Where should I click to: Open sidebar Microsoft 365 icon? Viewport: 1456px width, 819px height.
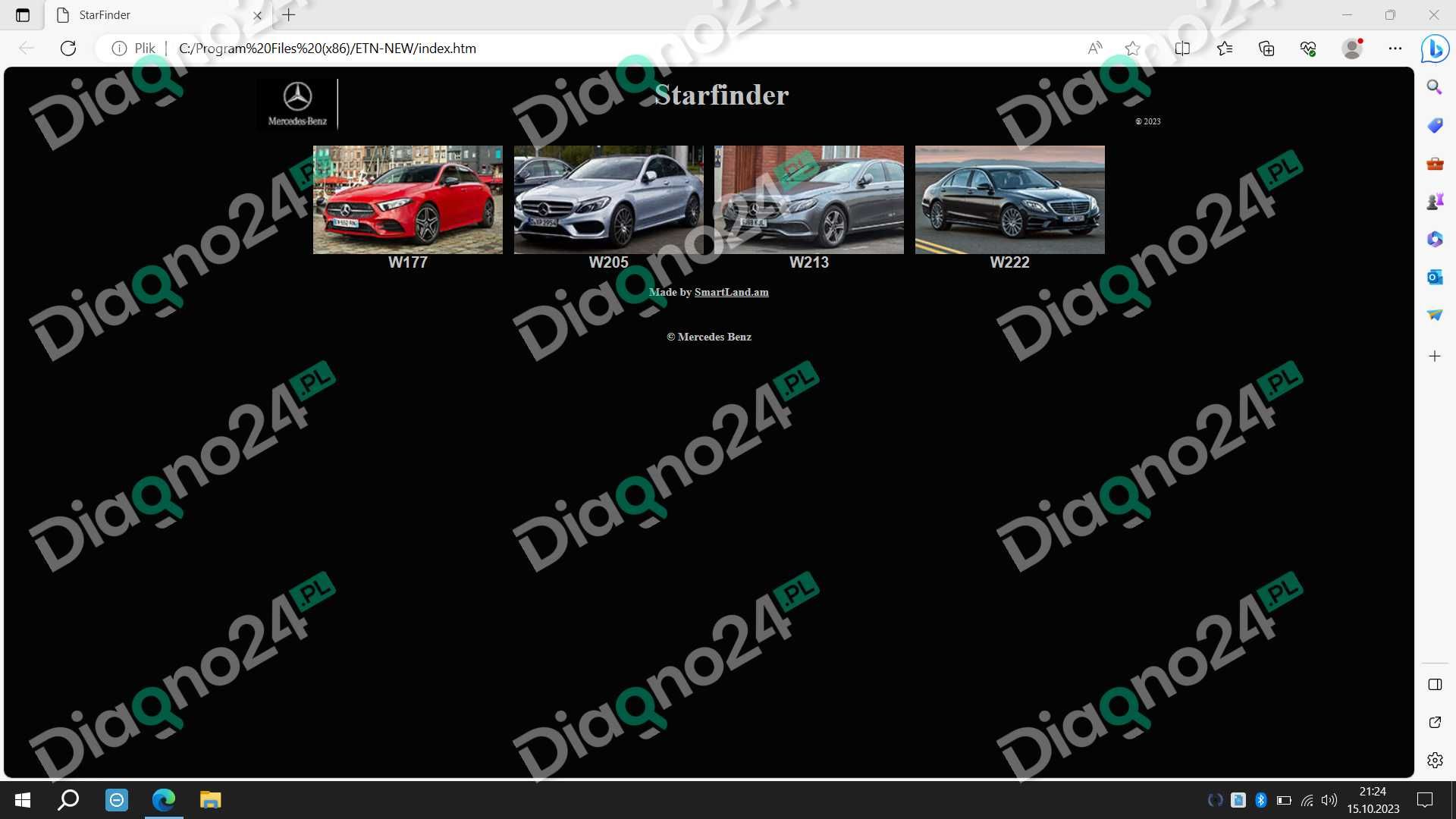[1435, 239]
